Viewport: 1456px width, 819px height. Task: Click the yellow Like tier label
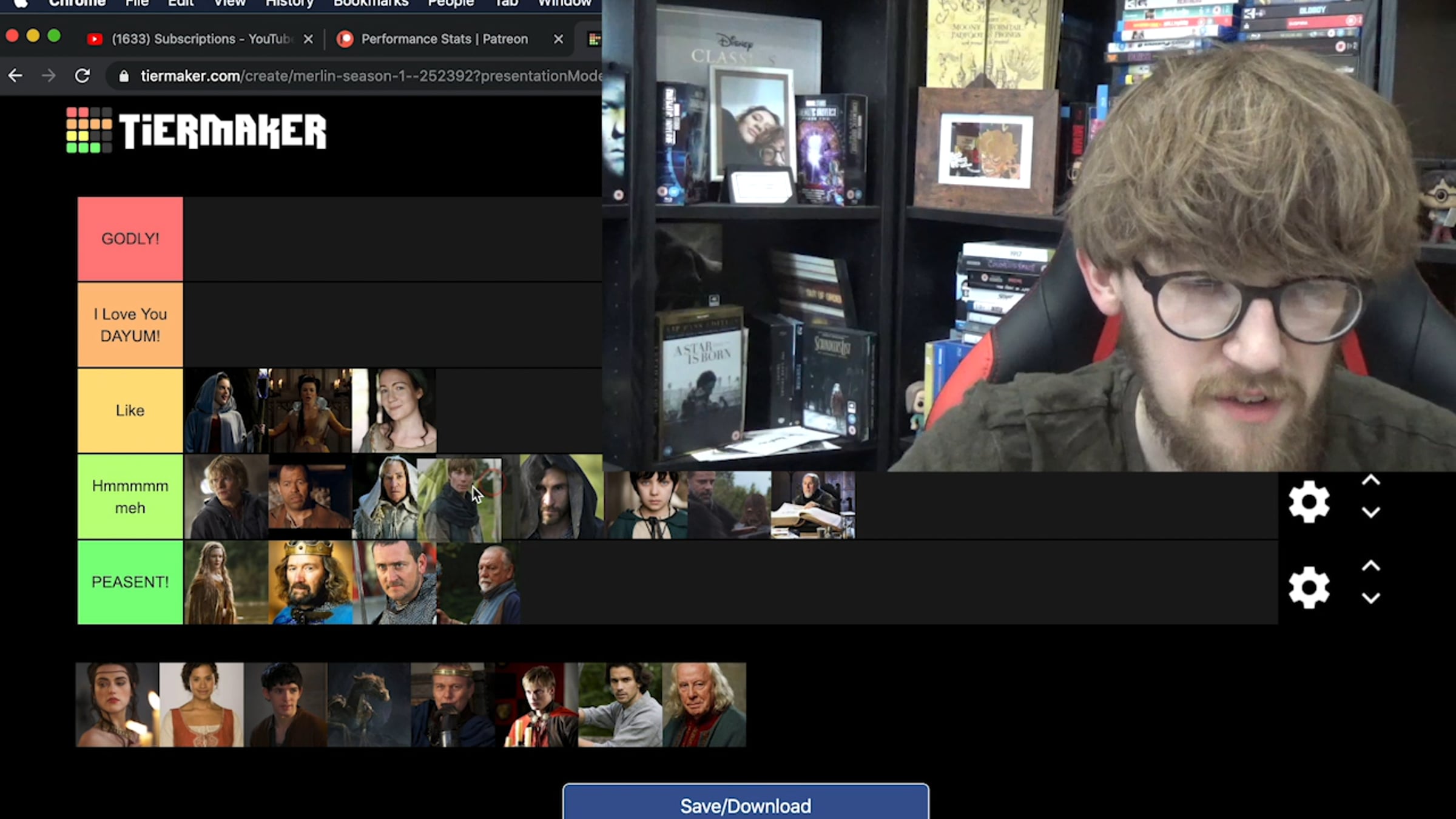pyautogui.click(x=130, y=411)
